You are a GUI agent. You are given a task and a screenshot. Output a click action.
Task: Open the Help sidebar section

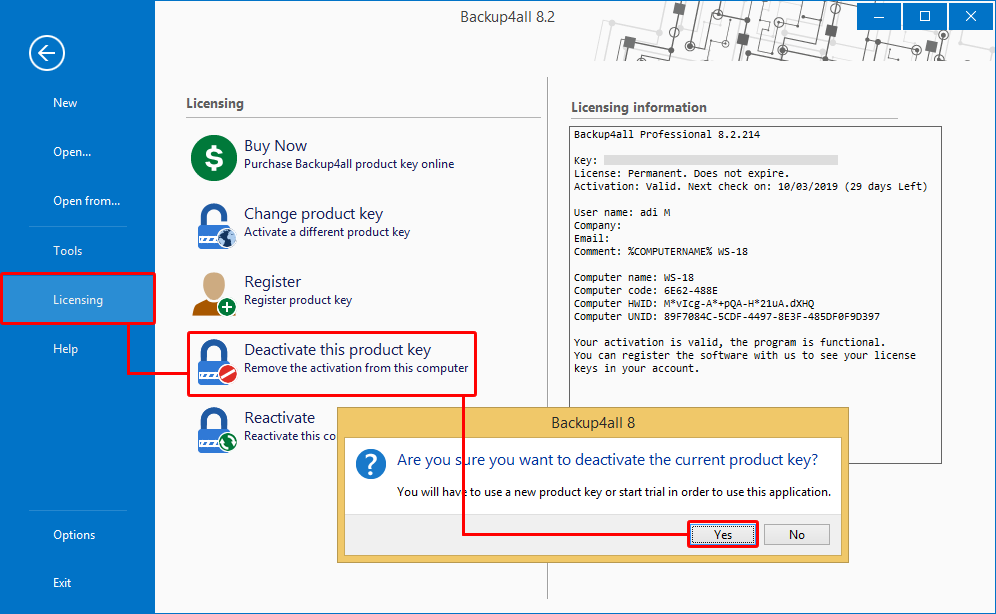[65, 349]
